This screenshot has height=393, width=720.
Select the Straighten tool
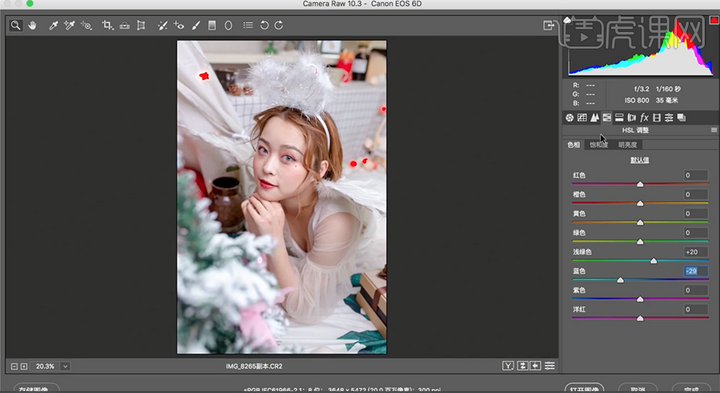point(124,26)
